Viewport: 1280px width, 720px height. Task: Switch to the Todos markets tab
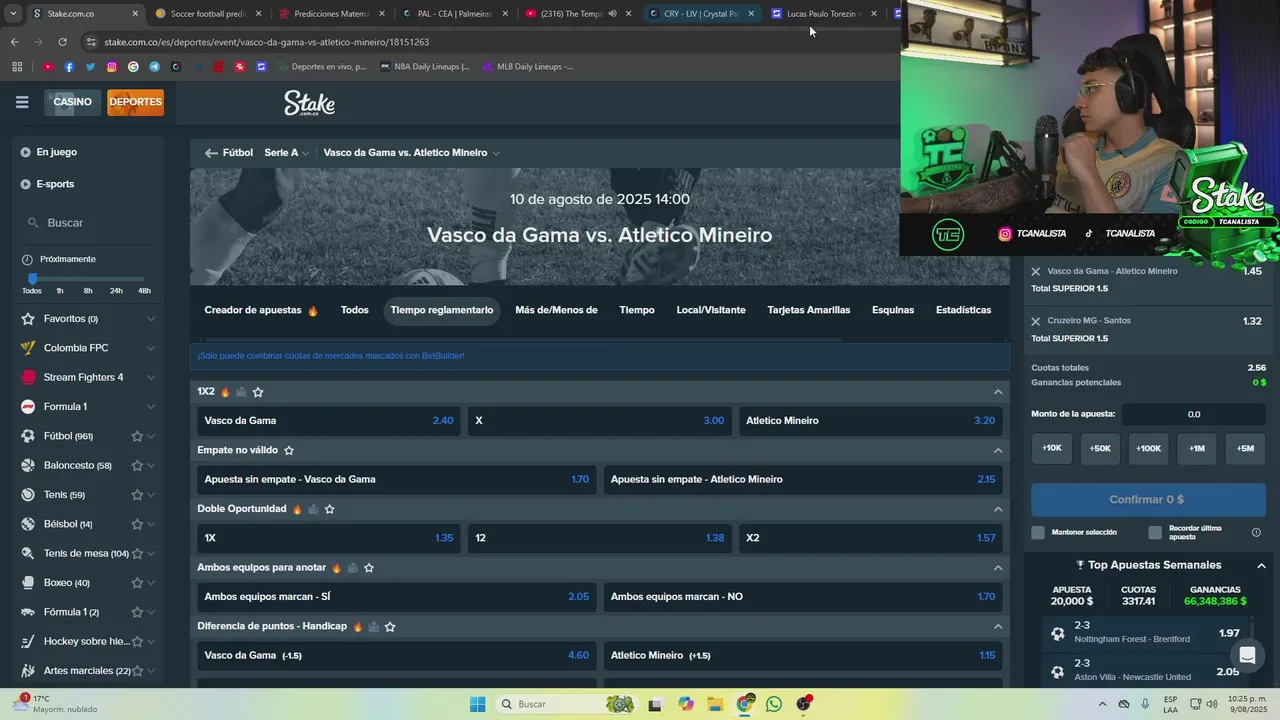tap(355, 310)
